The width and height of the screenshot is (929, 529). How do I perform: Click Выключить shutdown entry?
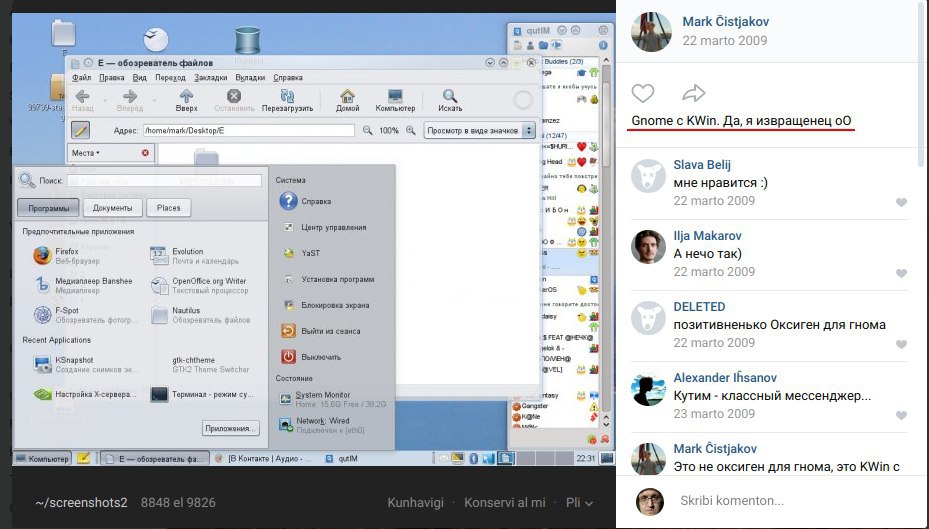click(311, 357)
